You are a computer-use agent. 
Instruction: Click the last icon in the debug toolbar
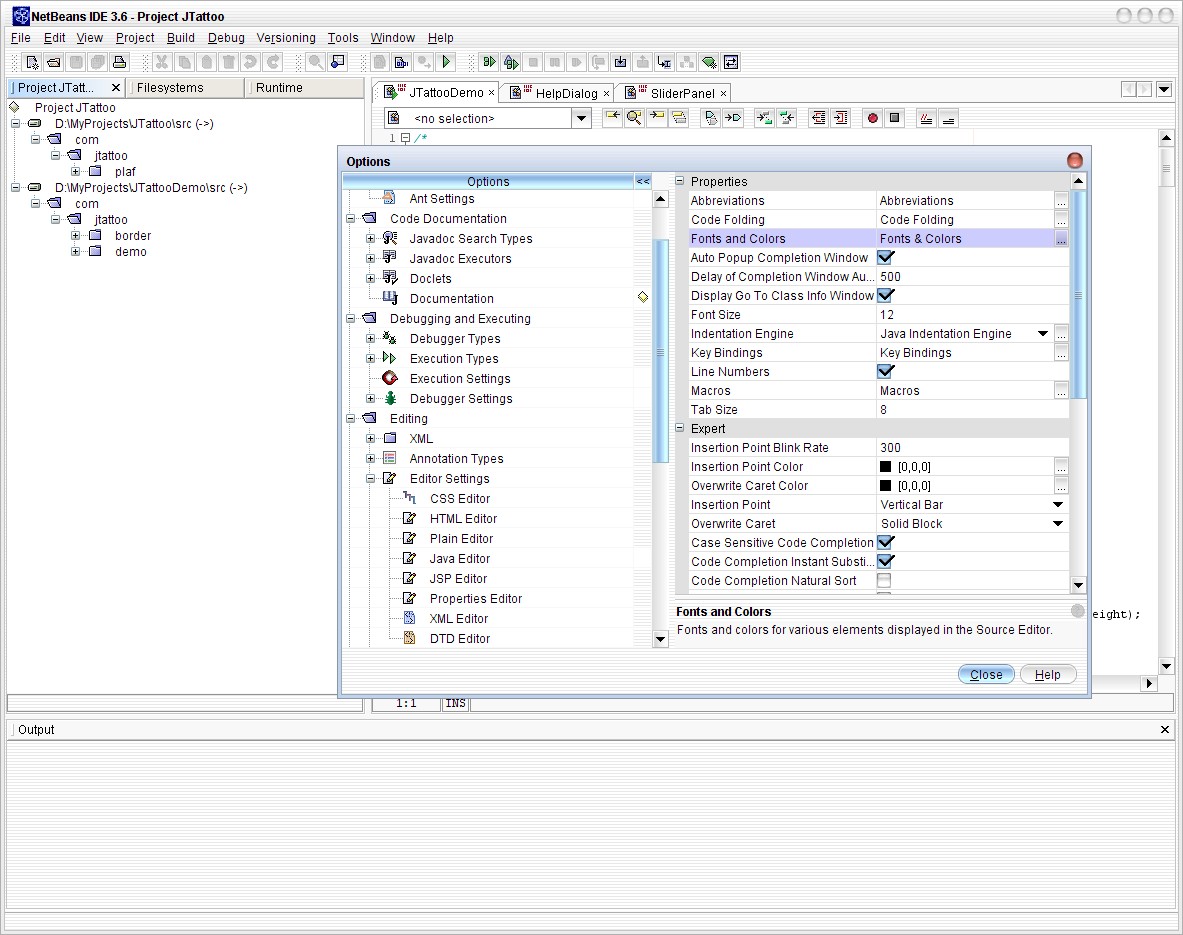click(x=730, y=62)
